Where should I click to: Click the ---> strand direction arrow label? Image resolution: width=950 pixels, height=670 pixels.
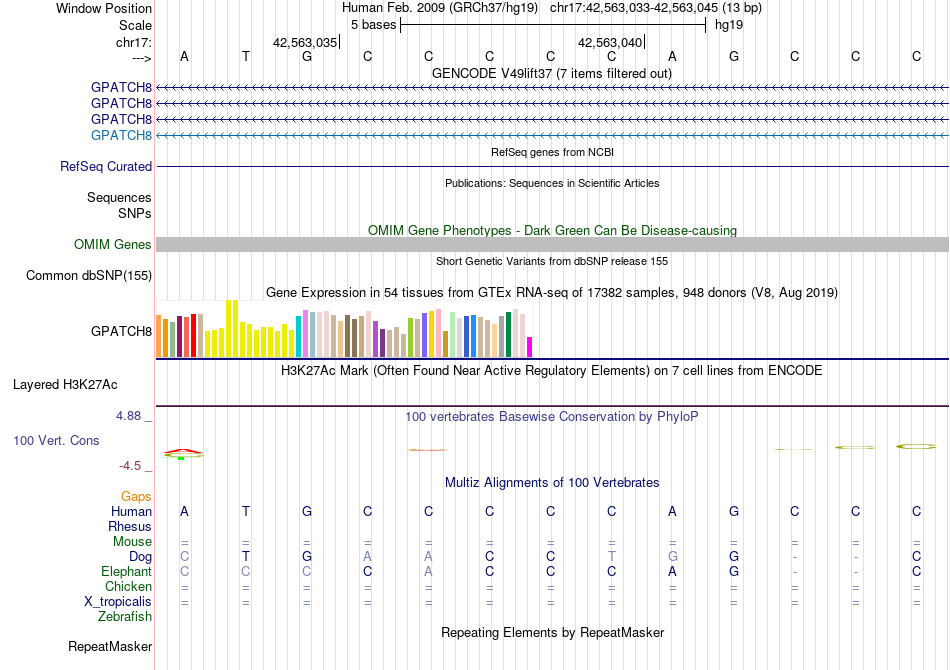[x=142, y=58]
